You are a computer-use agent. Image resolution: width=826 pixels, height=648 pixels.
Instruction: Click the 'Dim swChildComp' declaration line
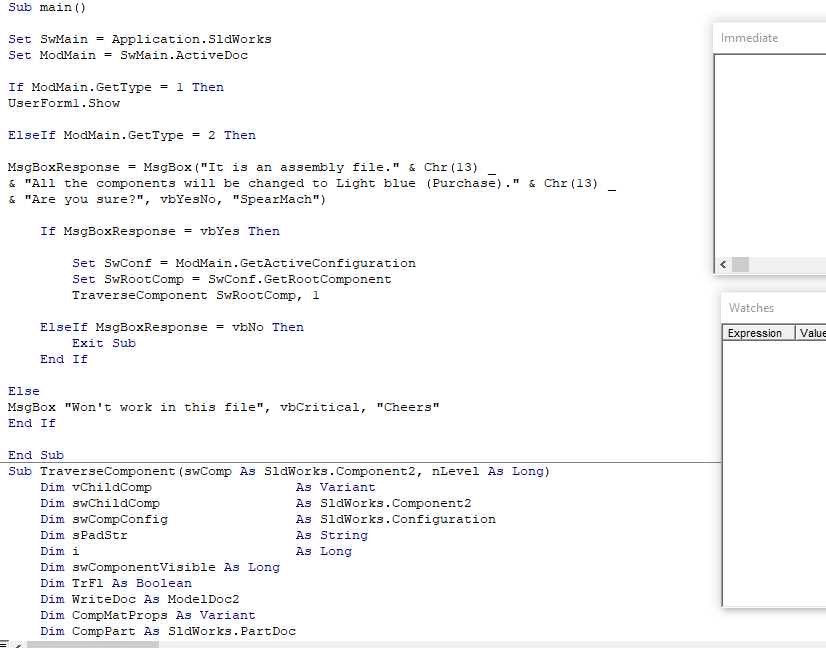(256, 503)
